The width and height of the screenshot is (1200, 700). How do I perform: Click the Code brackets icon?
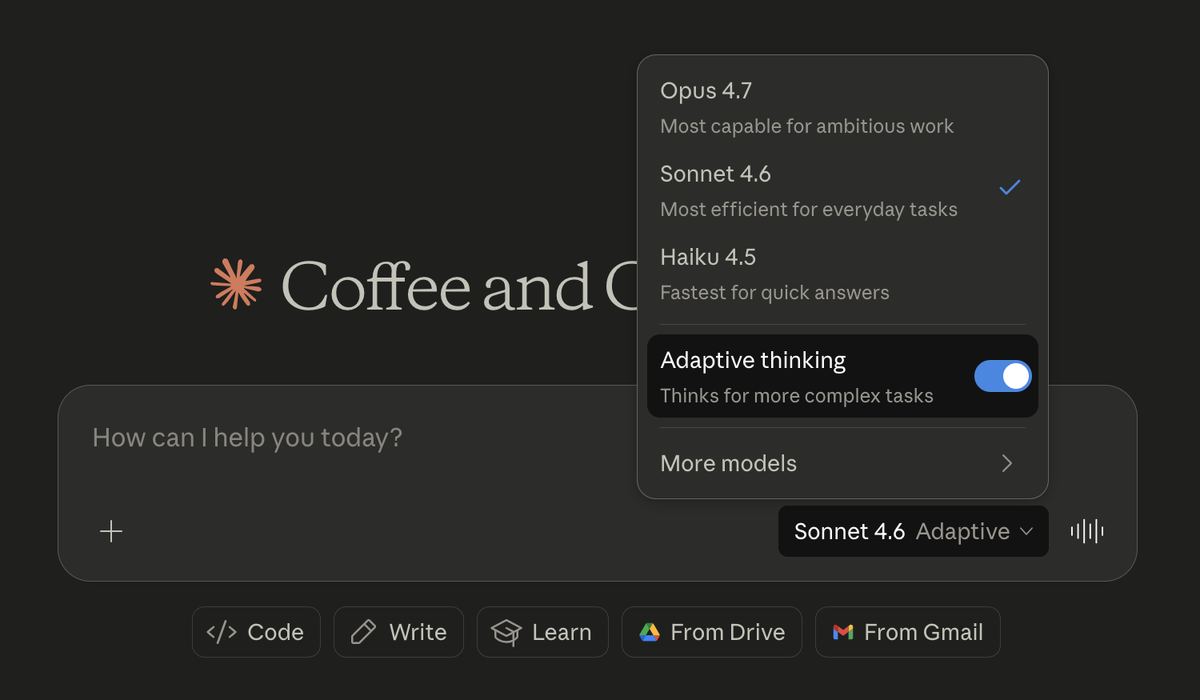pyautogui.click(x=221, y=632)
